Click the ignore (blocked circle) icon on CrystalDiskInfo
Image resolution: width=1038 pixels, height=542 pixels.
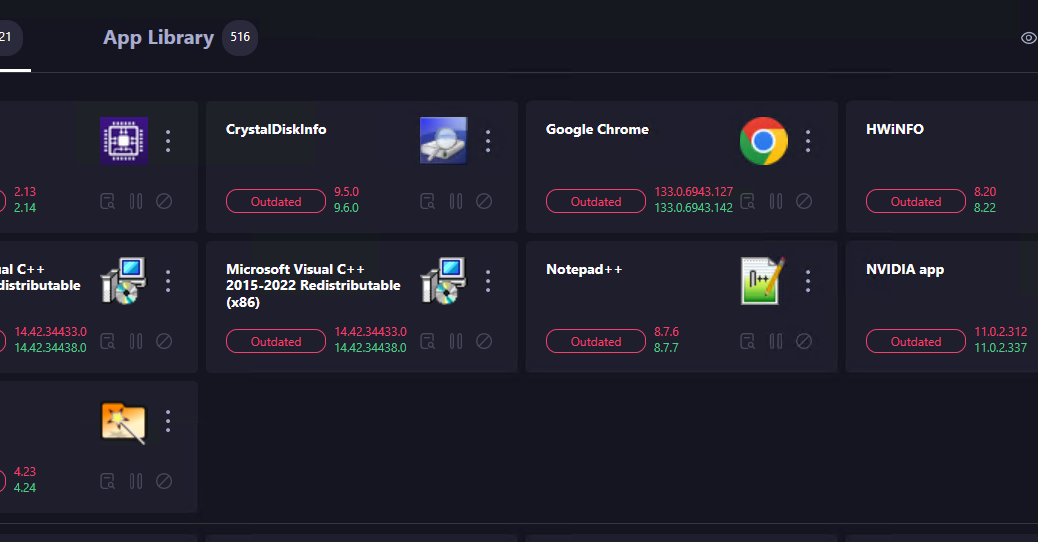(x=484, y=201)
